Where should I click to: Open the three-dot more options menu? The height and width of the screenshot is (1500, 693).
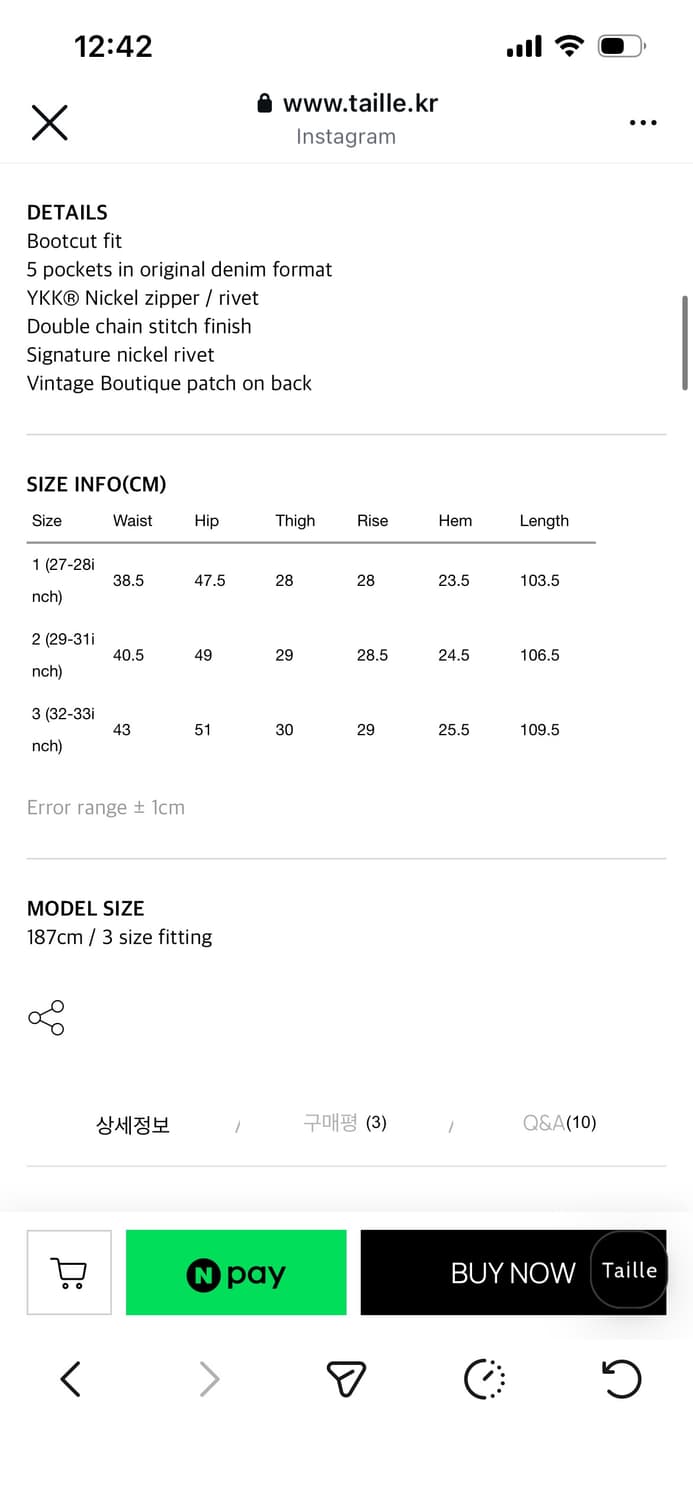tap(643, 122)
